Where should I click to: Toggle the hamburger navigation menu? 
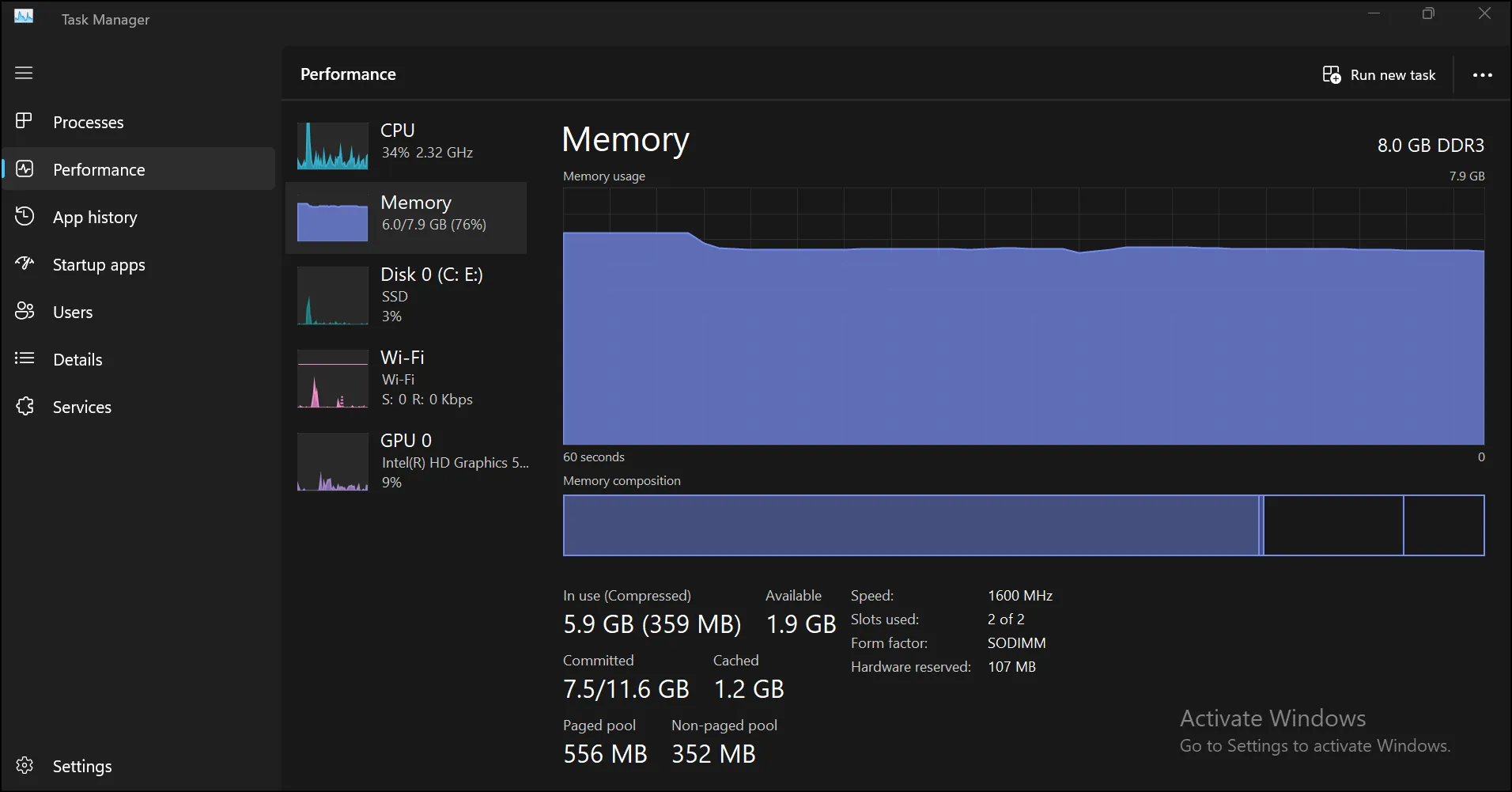click(x=24, y=73)
